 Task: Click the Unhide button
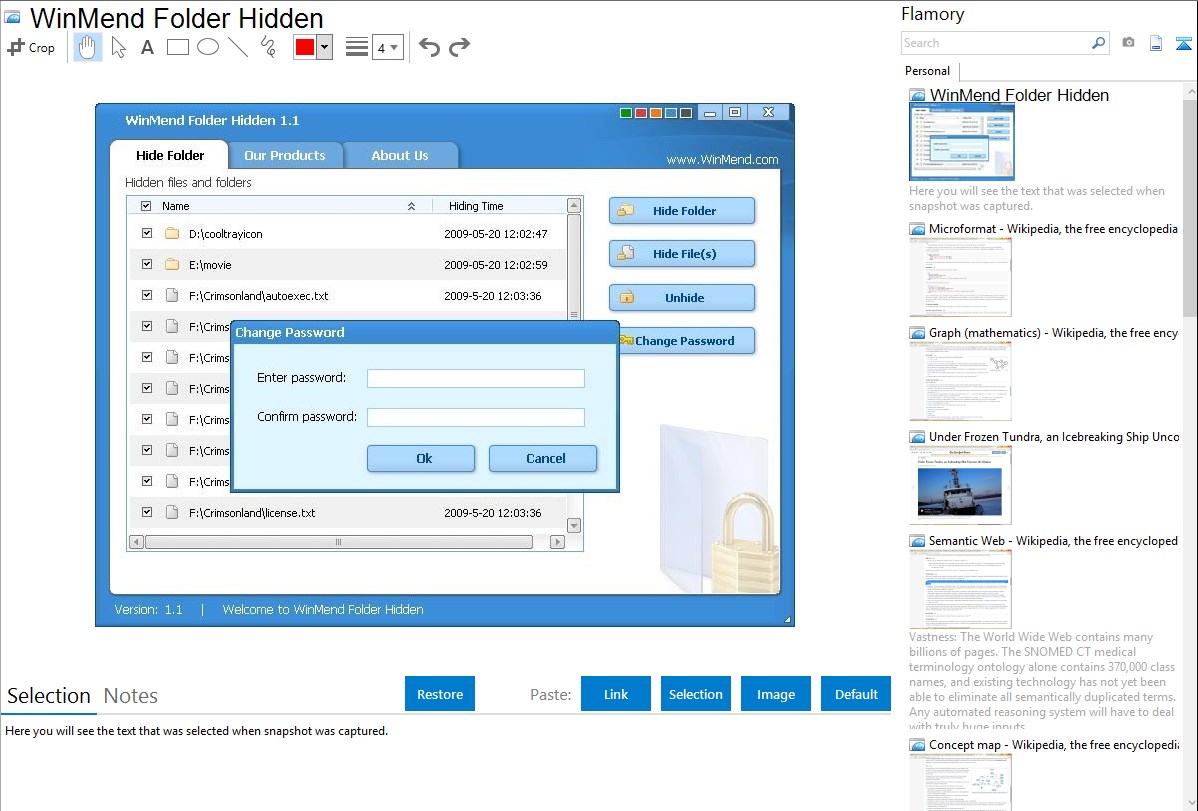[x=682, y=297]
